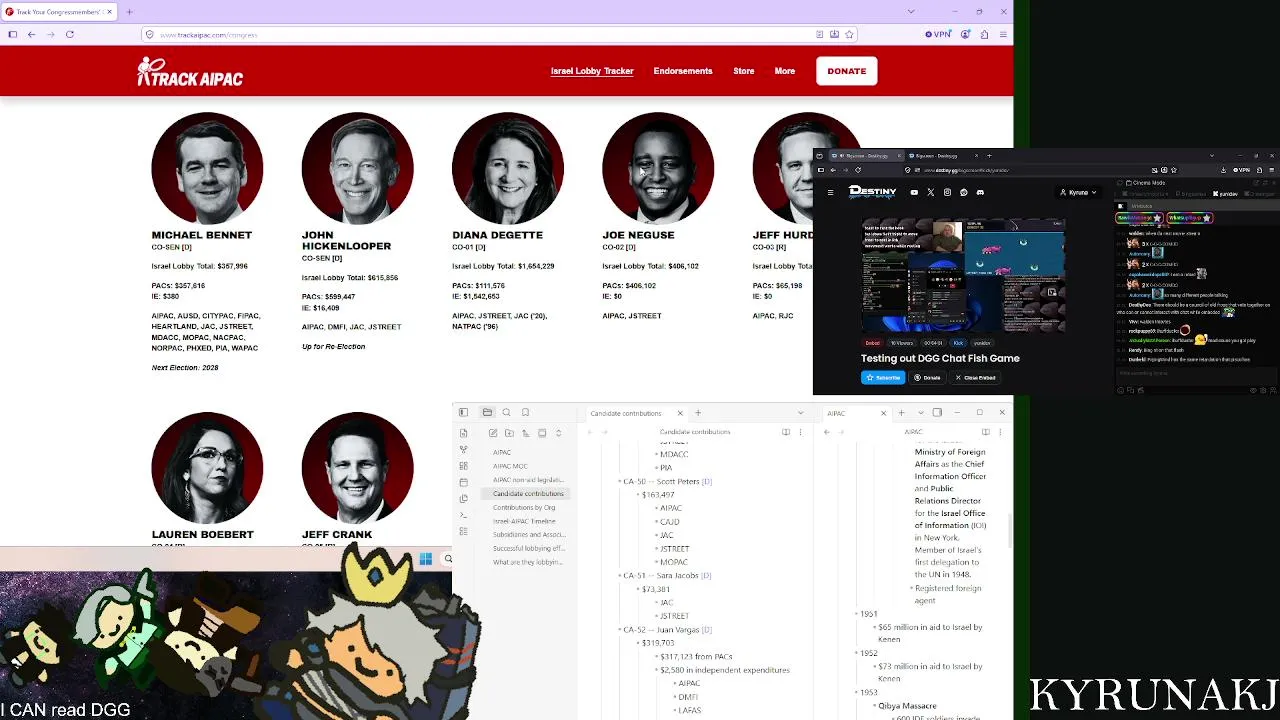Change the sort order in Obsidian explorer
The height and width of the screenshot is (720, 1280).
526,433
